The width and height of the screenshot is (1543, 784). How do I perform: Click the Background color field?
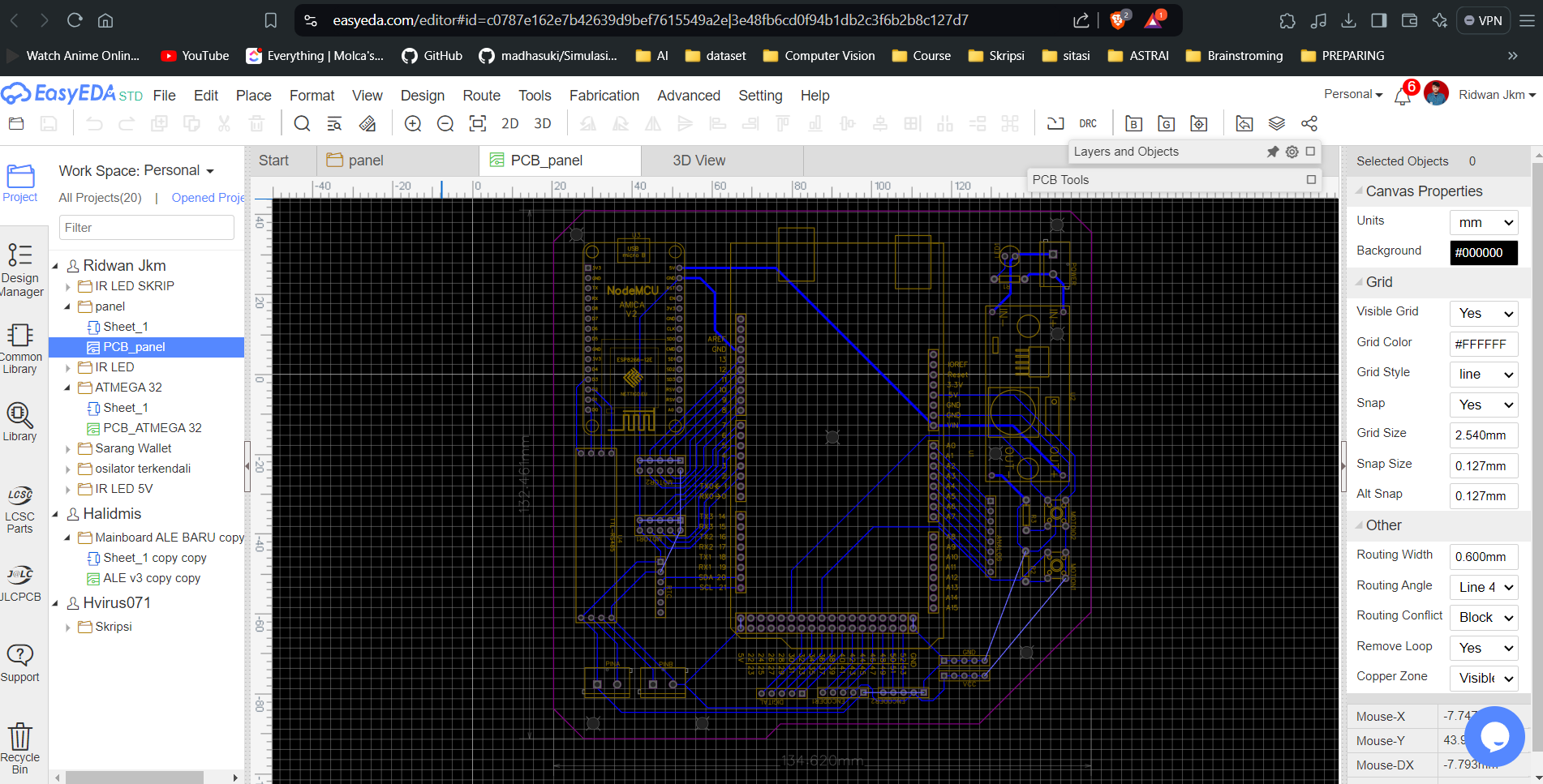pos(1483,252)
